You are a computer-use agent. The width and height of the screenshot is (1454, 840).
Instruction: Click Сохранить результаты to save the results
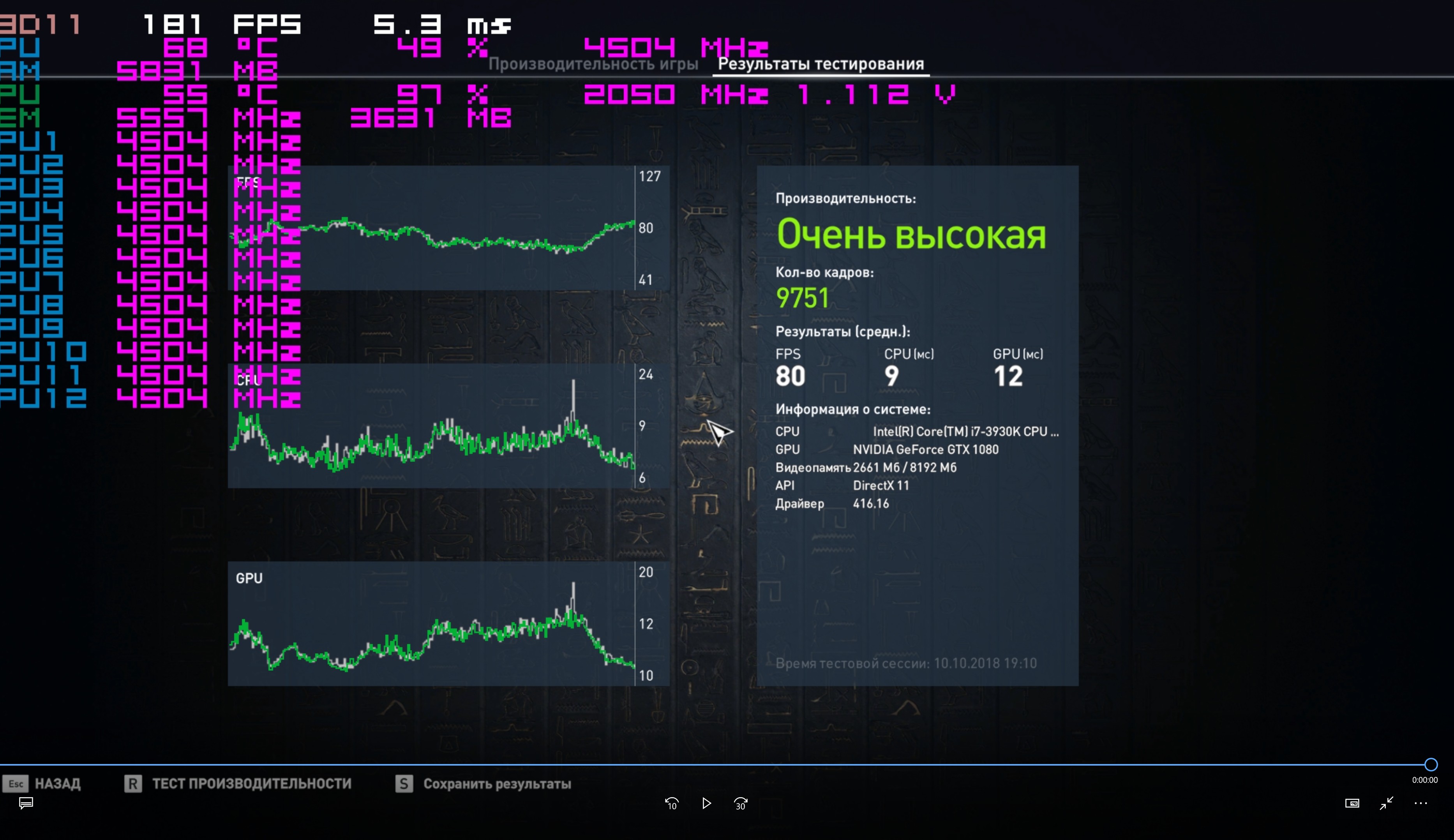497,784
